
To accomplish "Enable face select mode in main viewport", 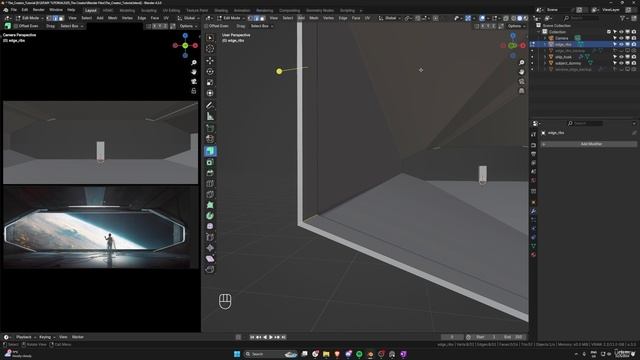I will click(x=262, y=18).
